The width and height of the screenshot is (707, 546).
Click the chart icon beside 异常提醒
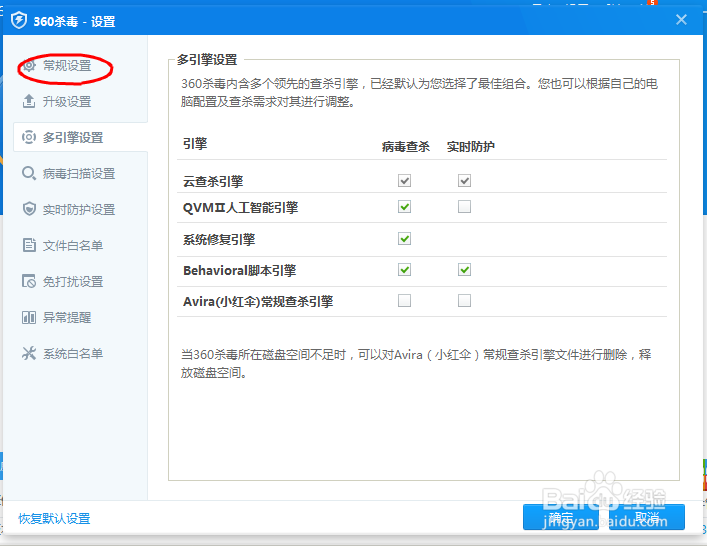29,317
